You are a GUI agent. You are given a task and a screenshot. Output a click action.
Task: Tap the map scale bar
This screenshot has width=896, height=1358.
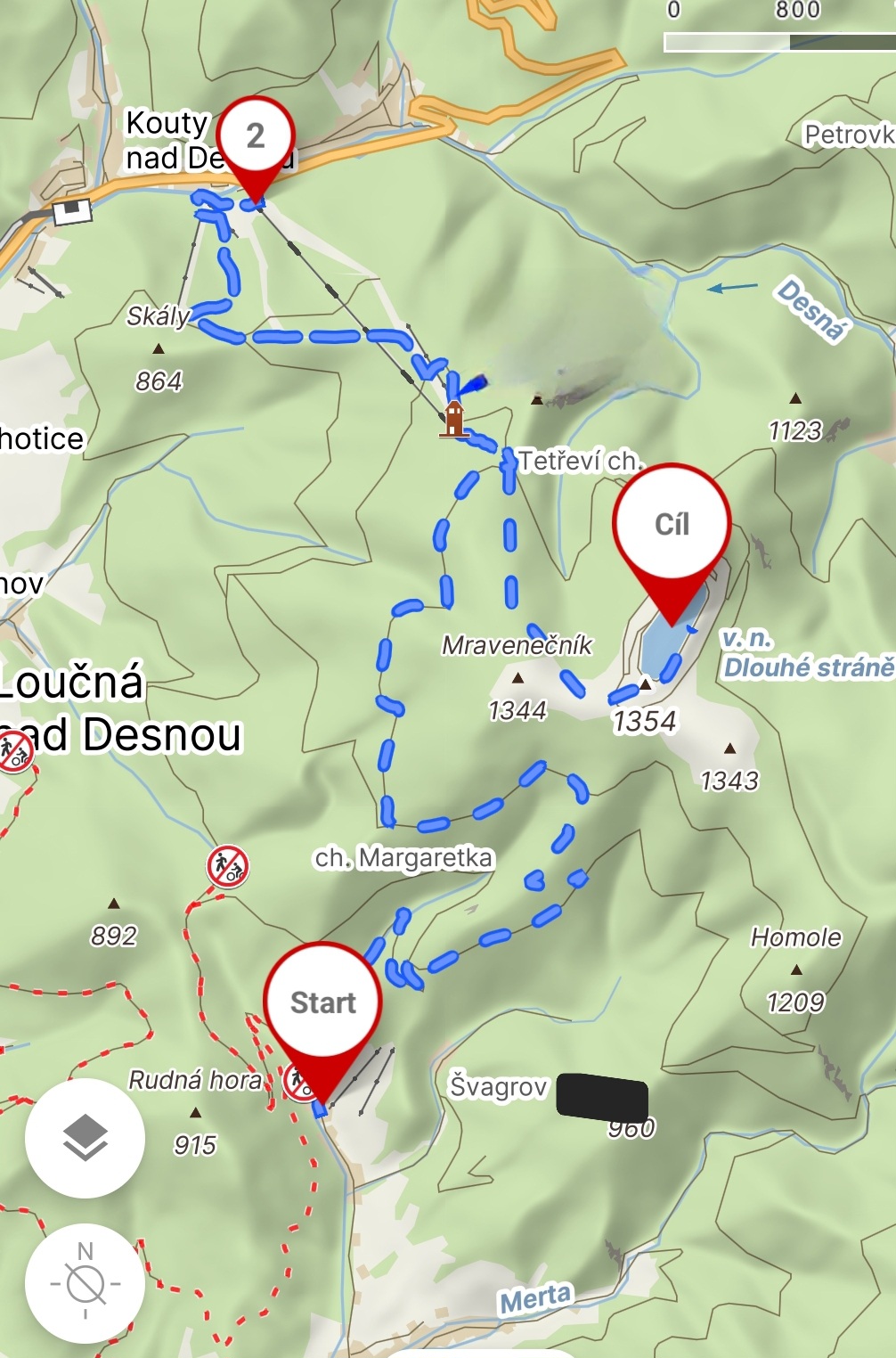click(779, 42)
